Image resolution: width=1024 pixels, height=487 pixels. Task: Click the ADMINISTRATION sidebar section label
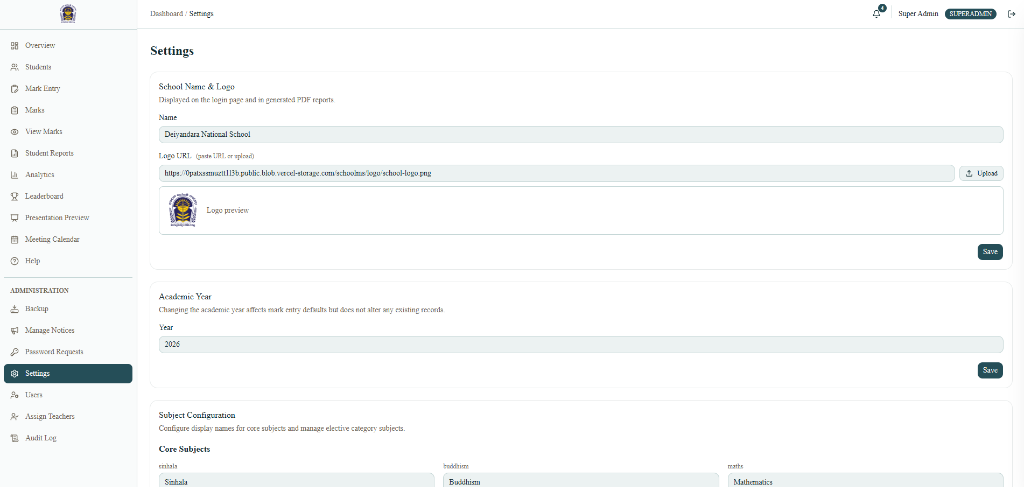40,291
